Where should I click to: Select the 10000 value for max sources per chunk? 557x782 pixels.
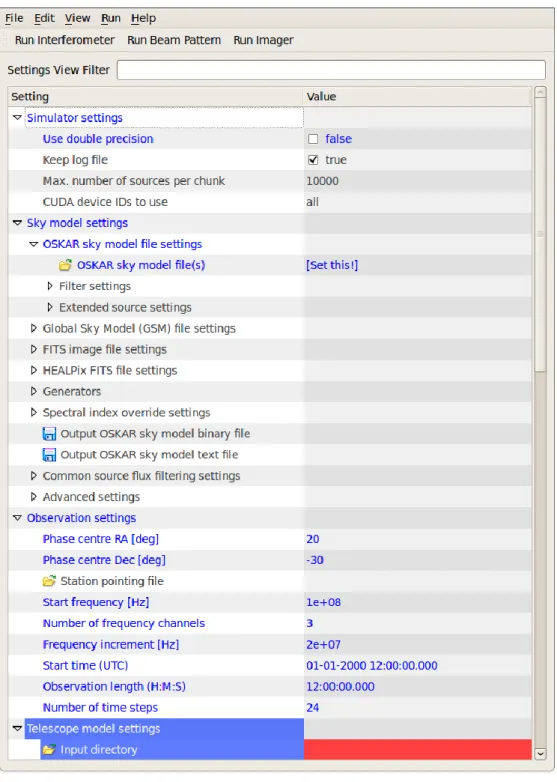(x=322, y=181)
